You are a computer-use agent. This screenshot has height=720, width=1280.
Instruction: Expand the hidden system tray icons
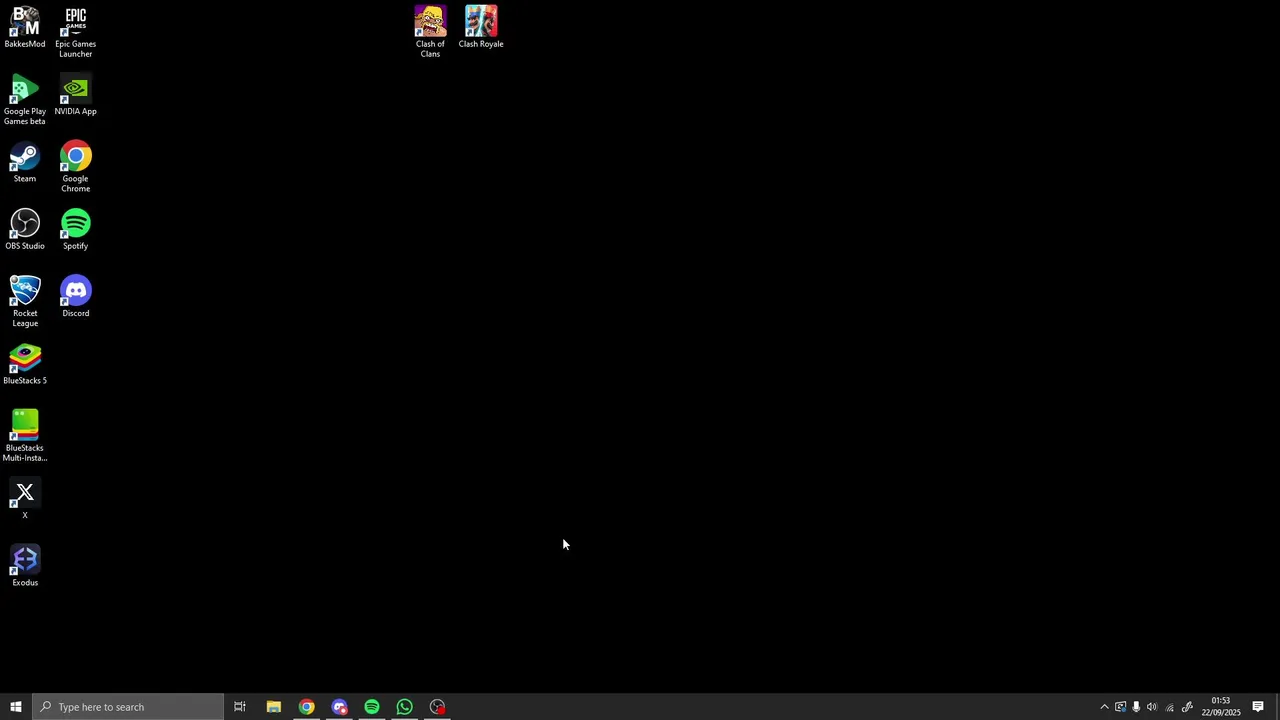(x=1104, y=707)
